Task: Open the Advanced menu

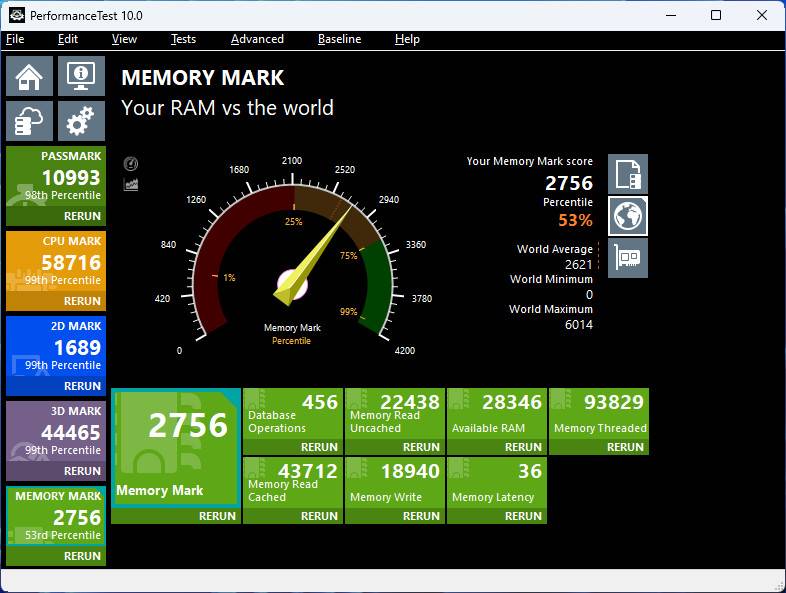Action: (x=257, y=39)
